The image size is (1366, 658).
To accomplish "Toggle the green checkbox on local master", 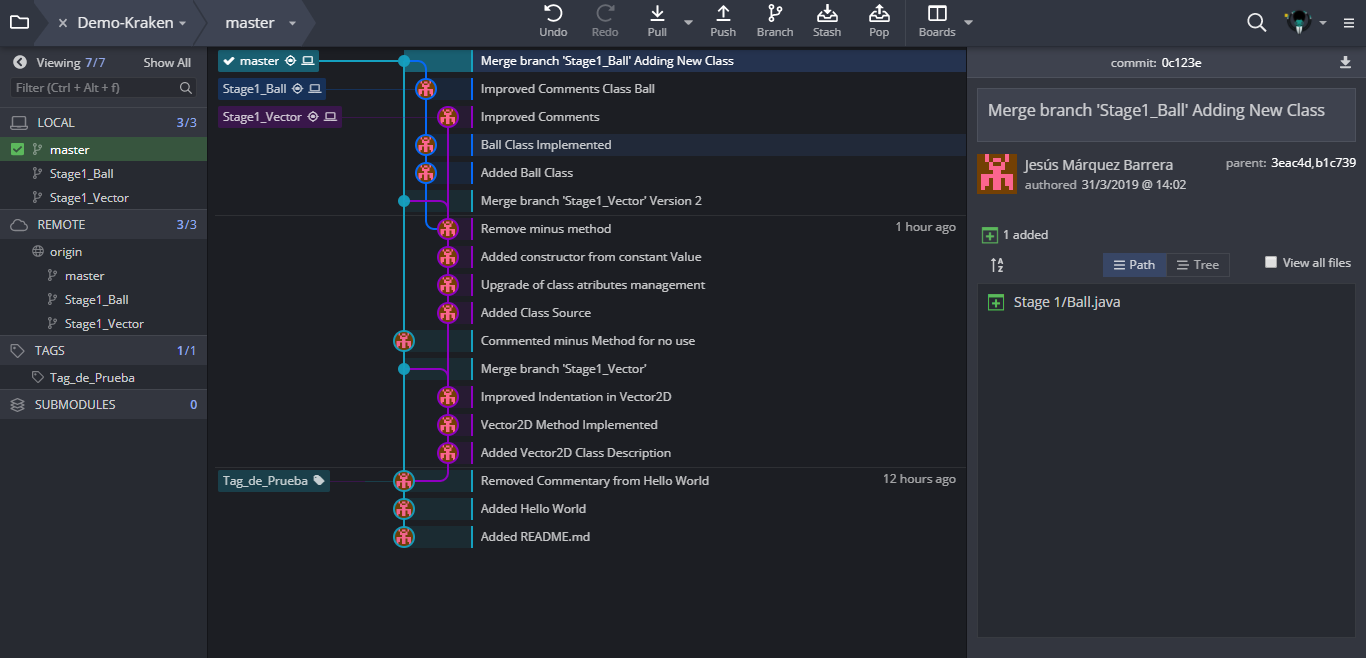I will 17,150.
